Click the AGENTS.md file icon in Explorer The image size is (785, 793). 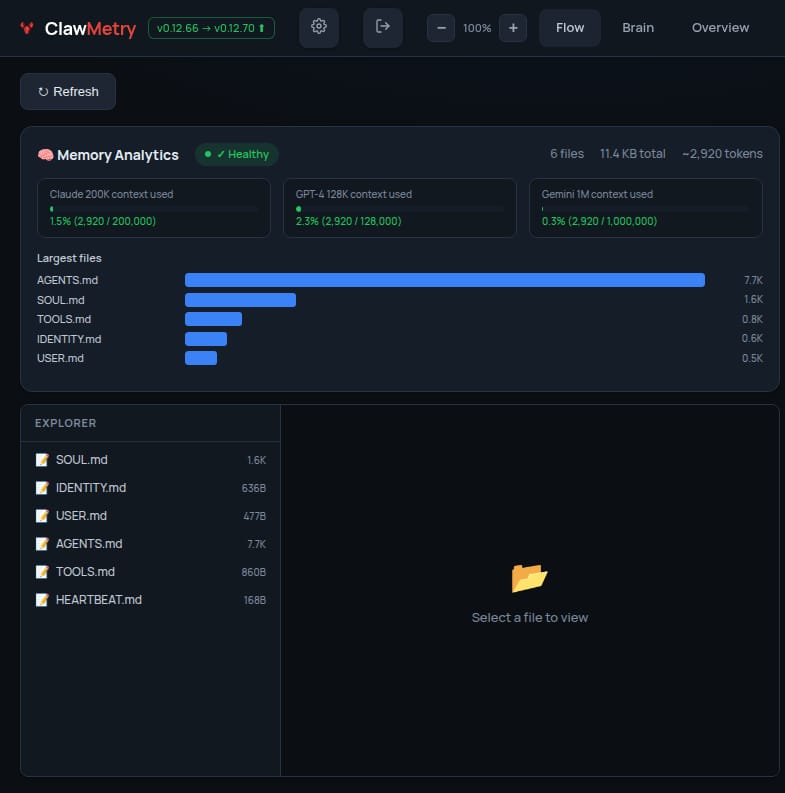pos(42,544)
